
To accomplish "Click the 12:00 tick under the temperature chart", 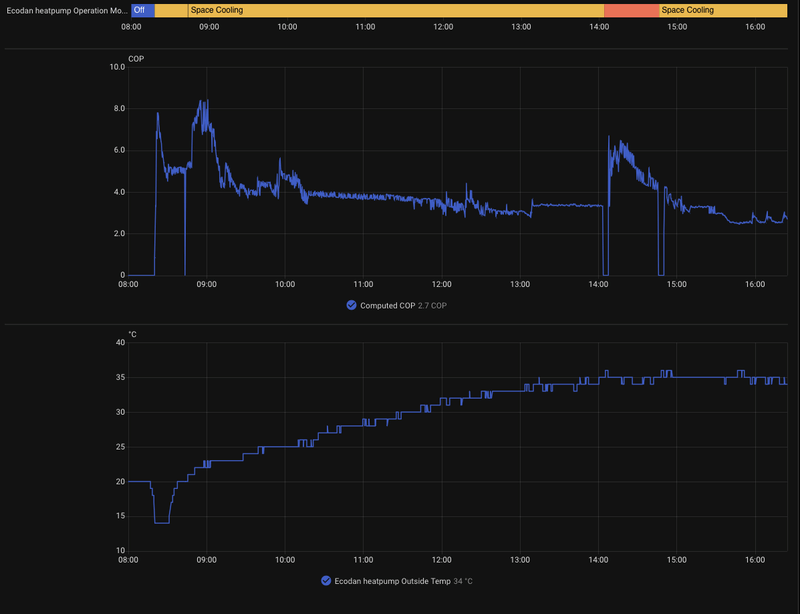I will coord(441,560).
